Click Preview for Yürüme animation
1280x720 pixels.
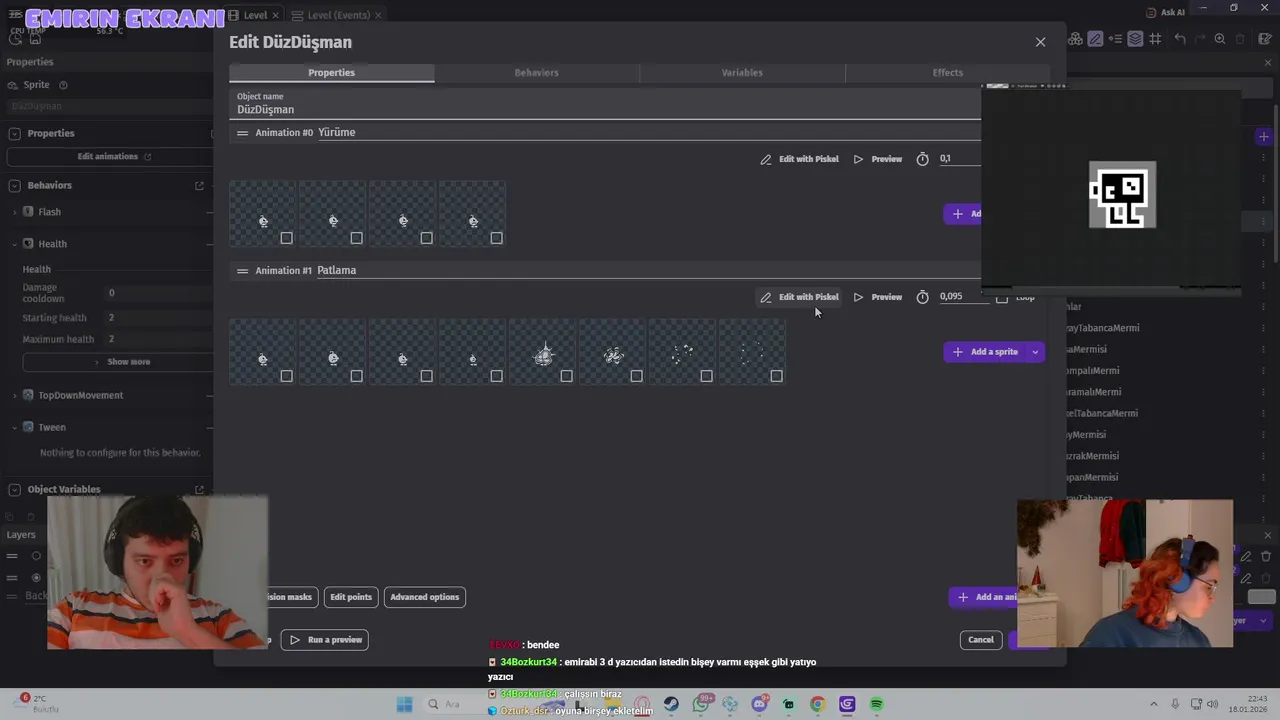click(878, 159)
